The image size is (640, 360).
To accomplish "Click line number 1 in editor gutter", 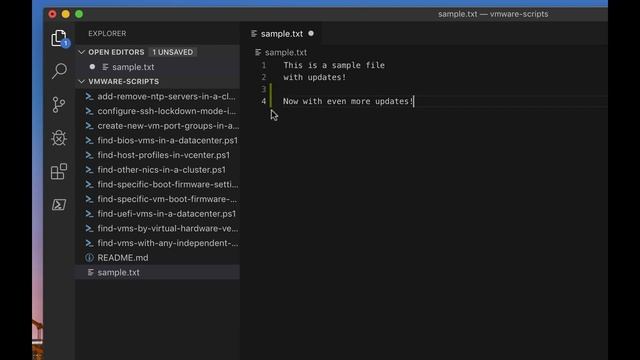I will point(264,65).
